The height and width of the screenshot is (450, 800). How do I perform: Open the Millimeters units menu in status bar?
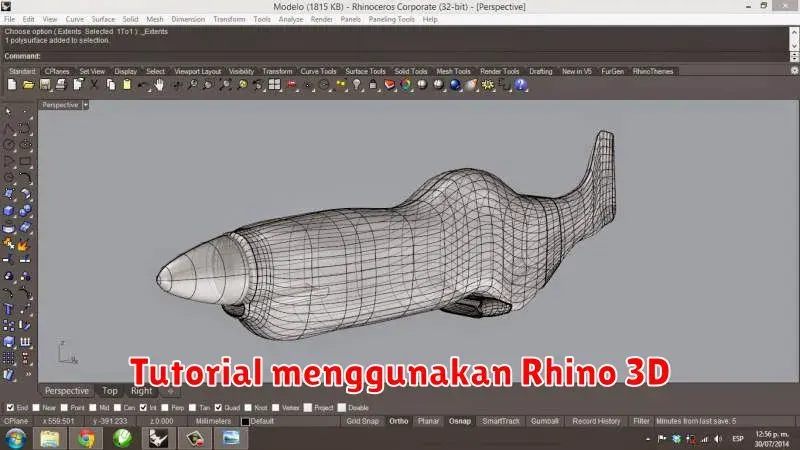(x=213, y=421)
